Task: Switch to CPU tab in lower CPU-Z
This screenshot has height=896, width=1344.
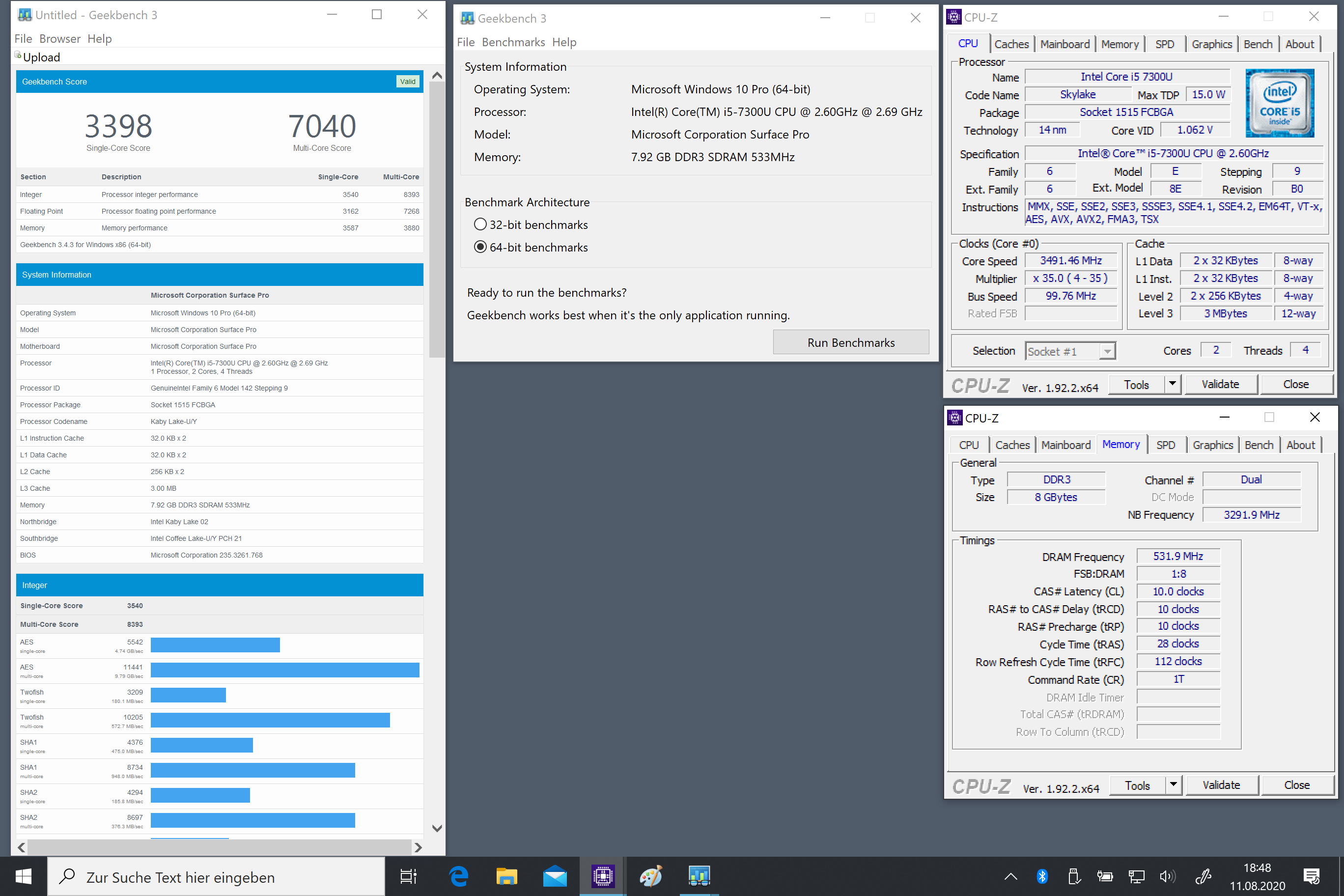Action: (x=969, y=445)
